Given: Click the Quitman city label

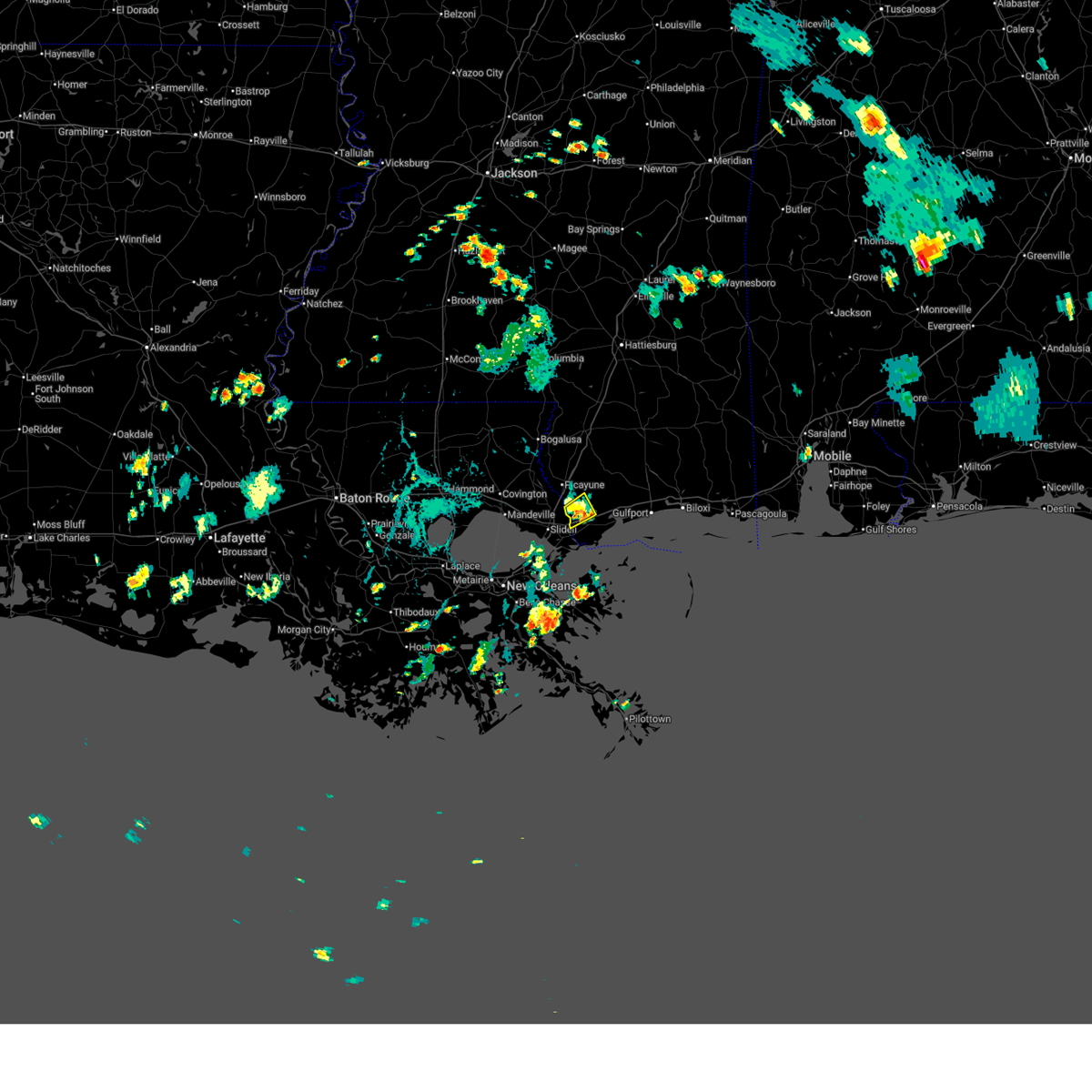Looking at the screenshot, I should pos(728,218).
